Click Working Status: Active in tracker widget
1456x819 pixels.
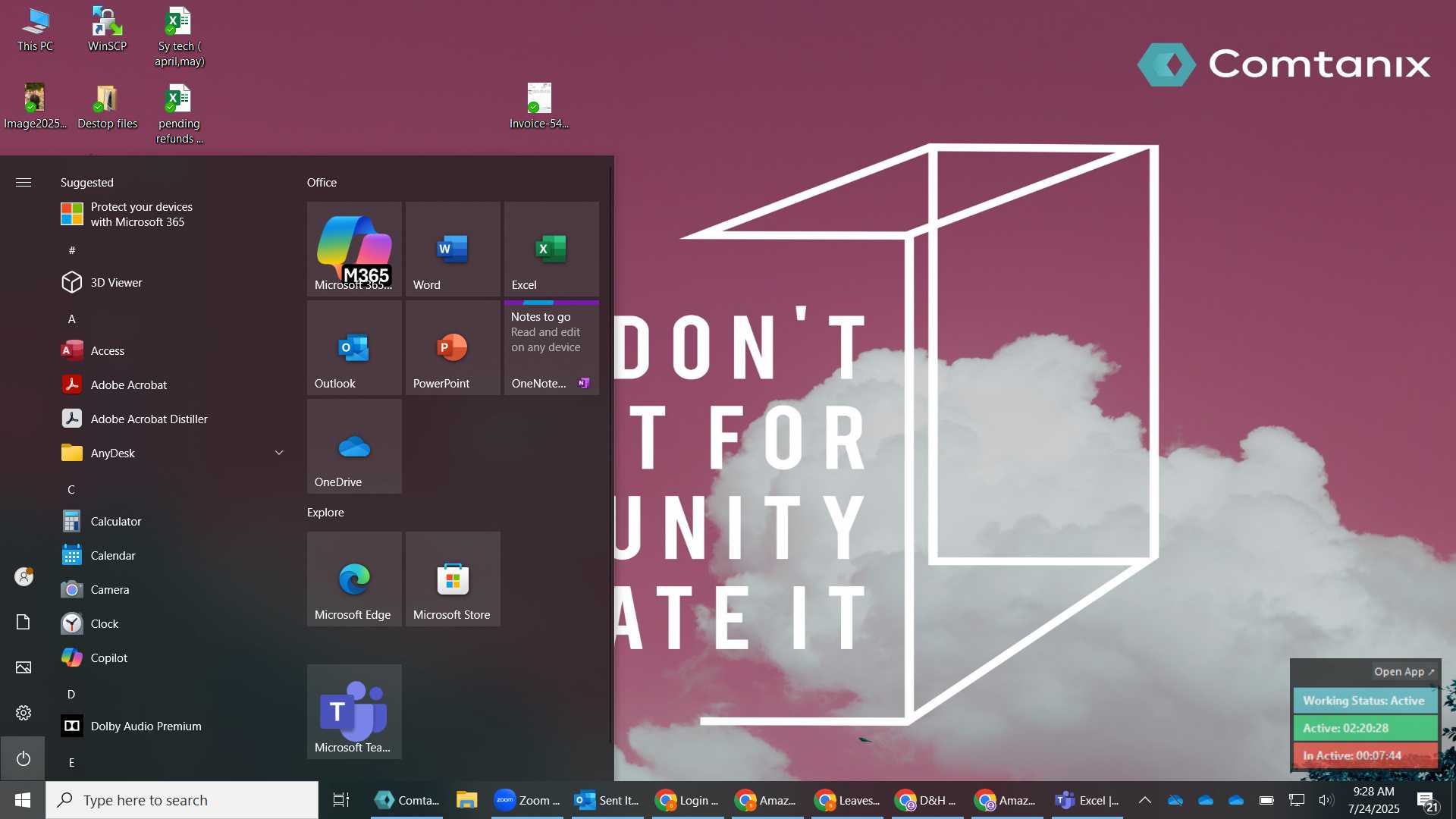[x=1365, y=701]
